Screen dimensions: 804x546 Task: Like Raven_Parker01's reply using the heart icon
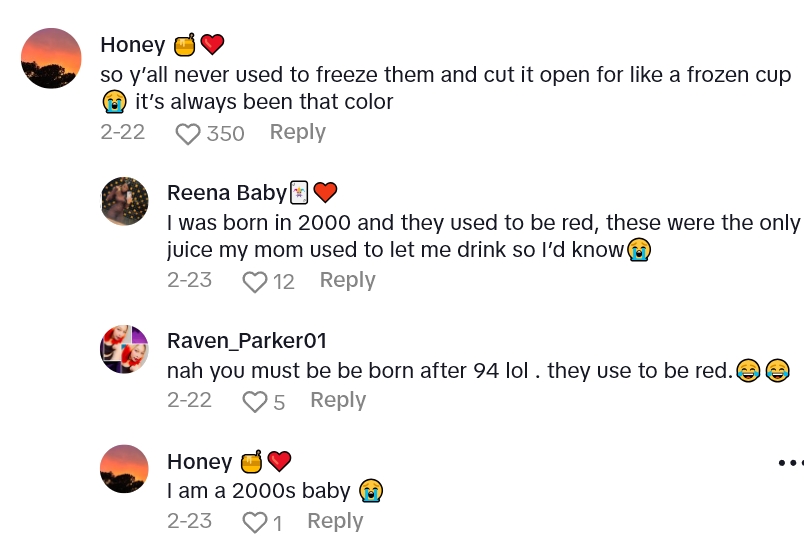[x=255, y=402]
